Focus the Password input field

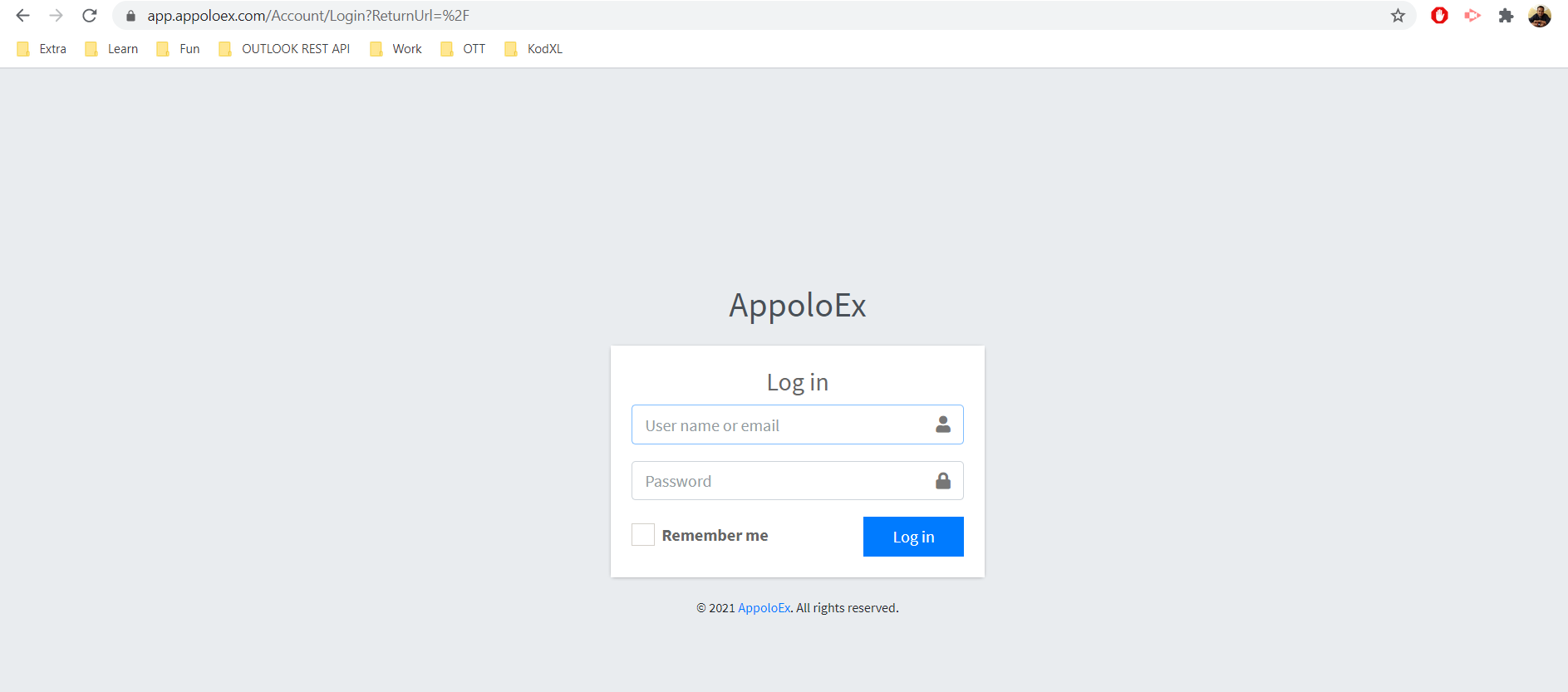point(781,481)
